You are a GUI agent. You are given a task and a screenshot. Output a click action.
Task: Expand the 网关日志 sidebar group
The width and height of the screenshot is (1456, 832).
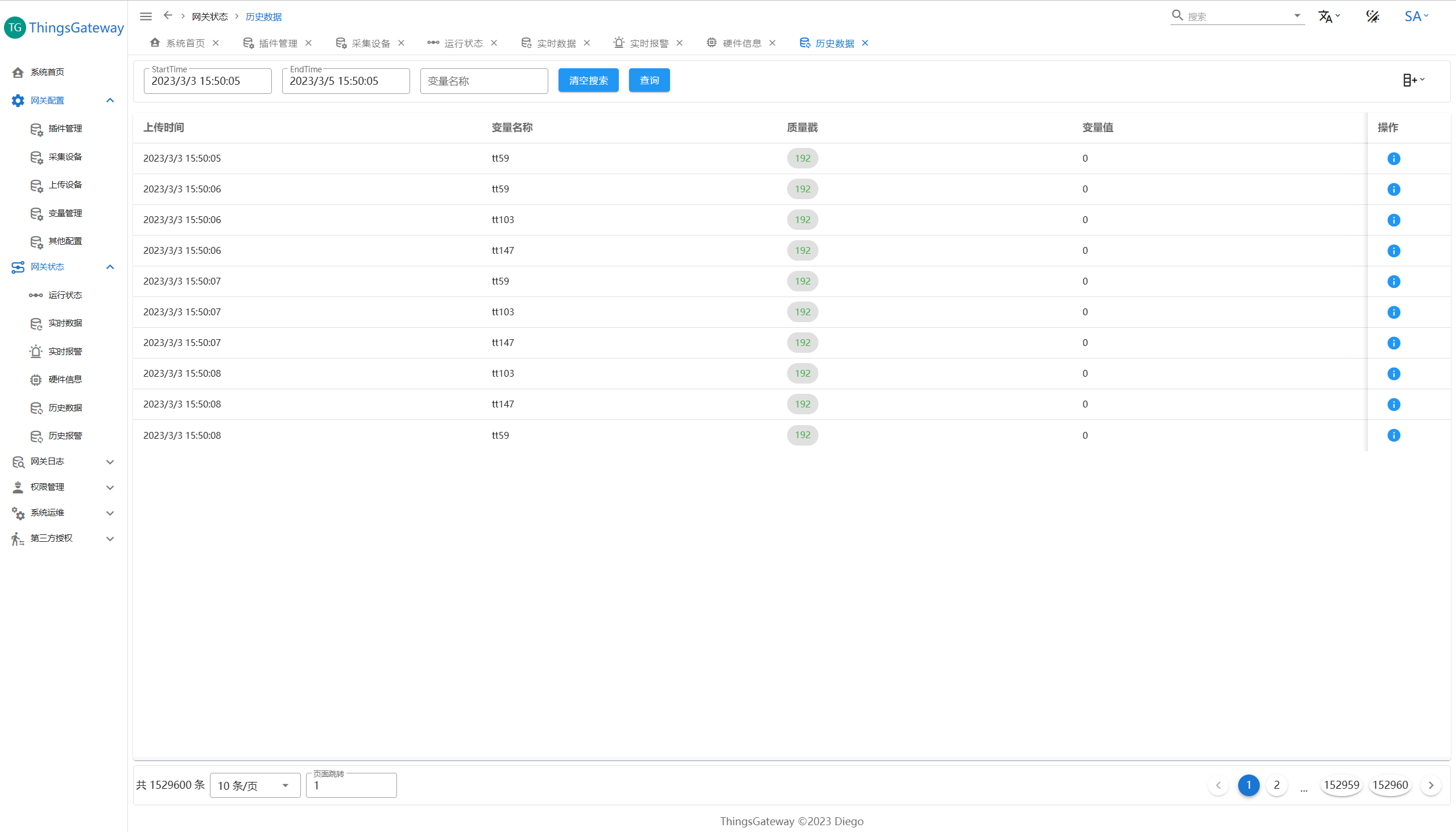tap(110, 462)
